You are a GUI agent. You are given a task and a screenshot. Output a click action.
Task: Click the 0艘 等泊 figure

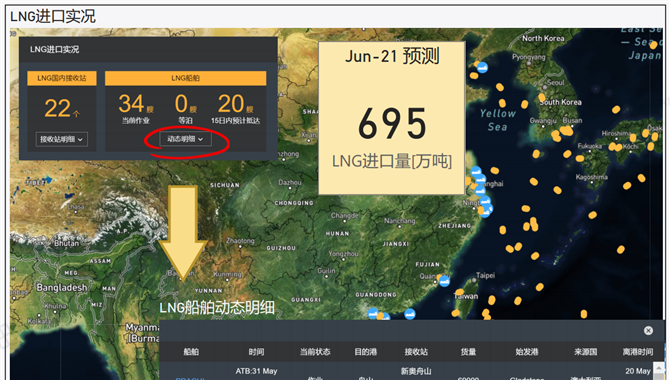tap(185, 104)
